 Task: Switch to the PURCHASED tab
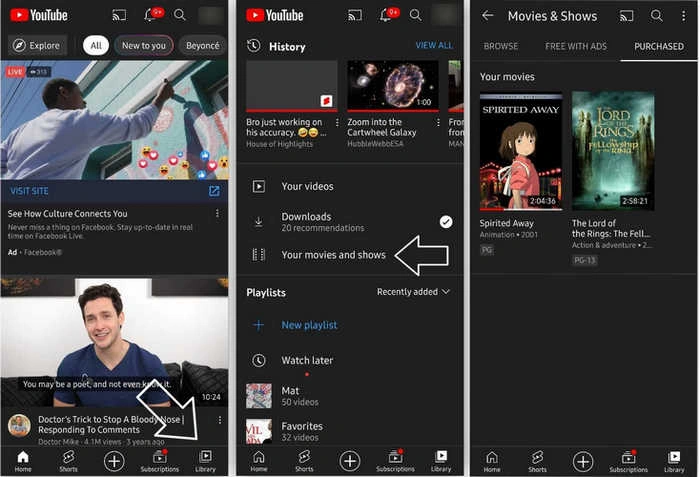click(659, 46)
